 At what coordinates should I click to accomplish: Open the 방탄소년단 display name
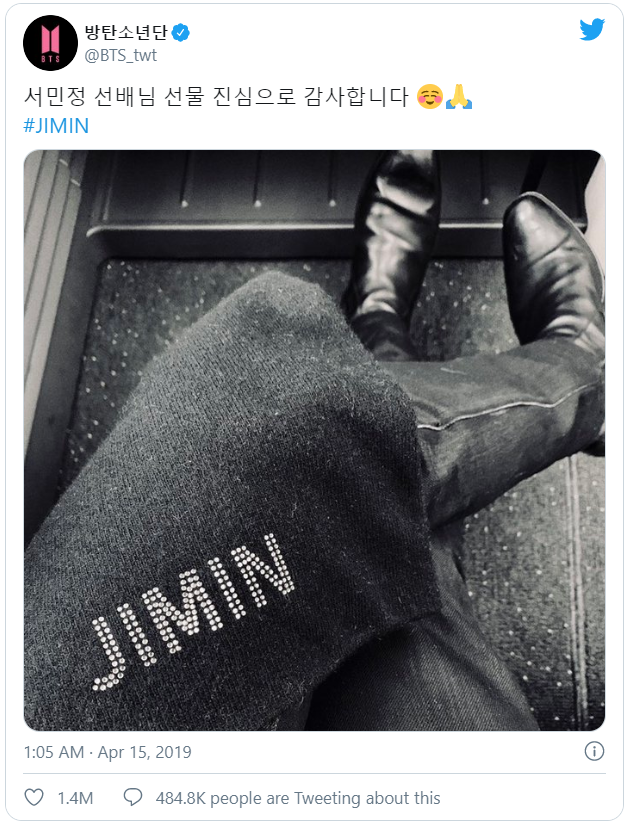pos(126,32)
